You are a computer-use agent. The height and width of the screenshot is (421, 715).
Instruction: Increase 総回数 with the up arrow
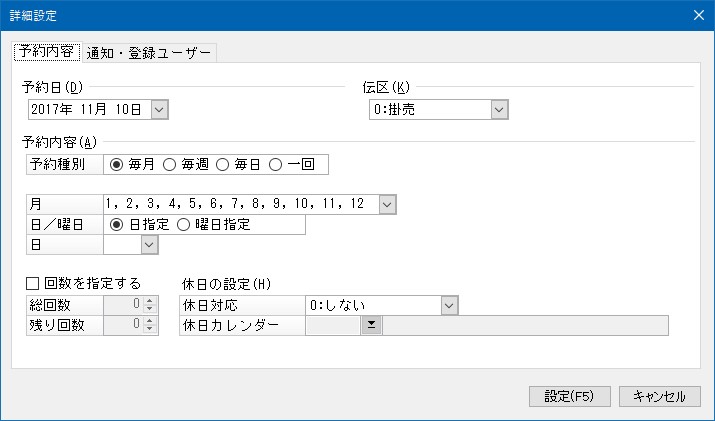pos(150,301)
